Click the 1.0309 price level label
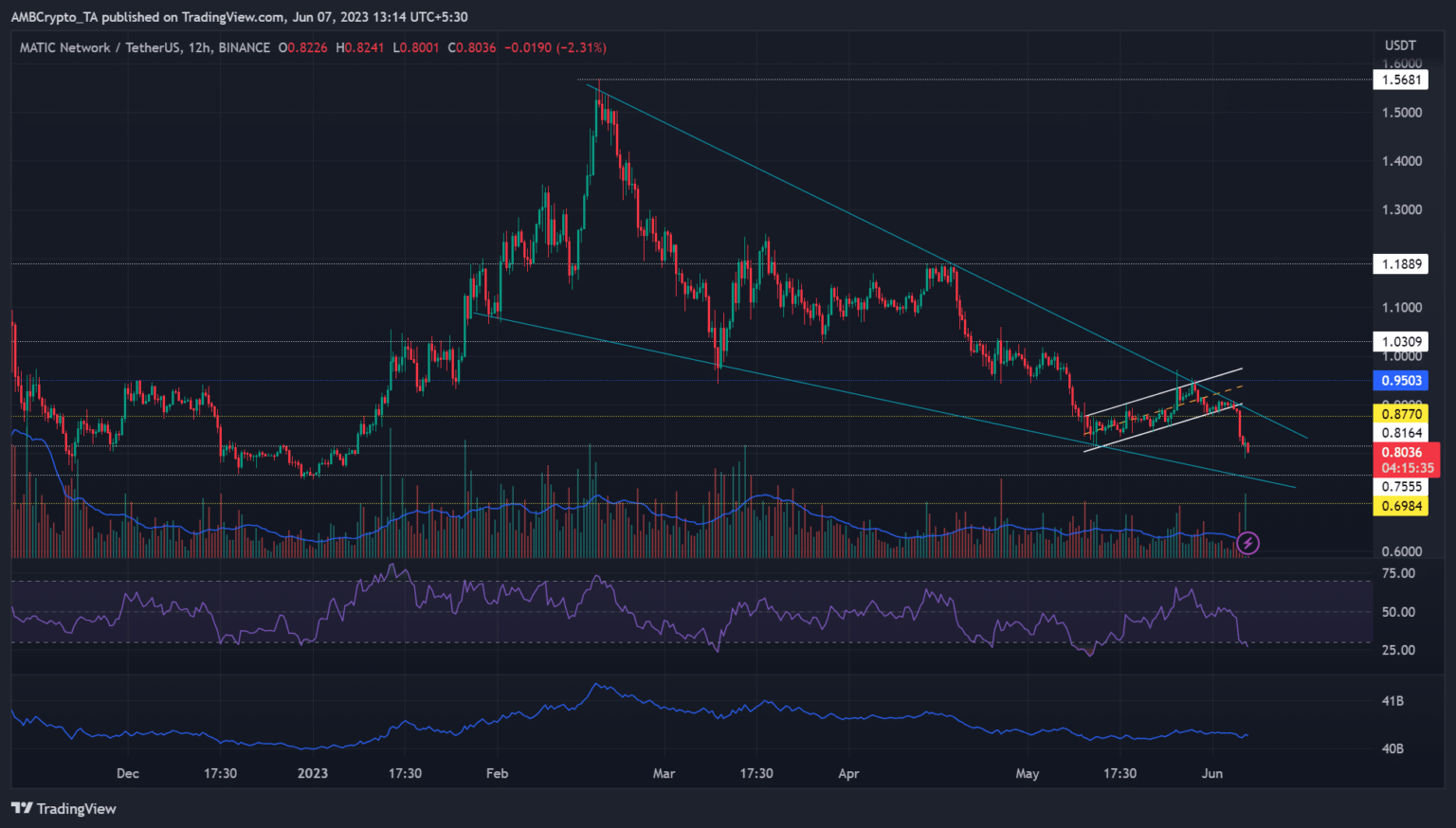 pyautogui.click(x=1401, y=341)
